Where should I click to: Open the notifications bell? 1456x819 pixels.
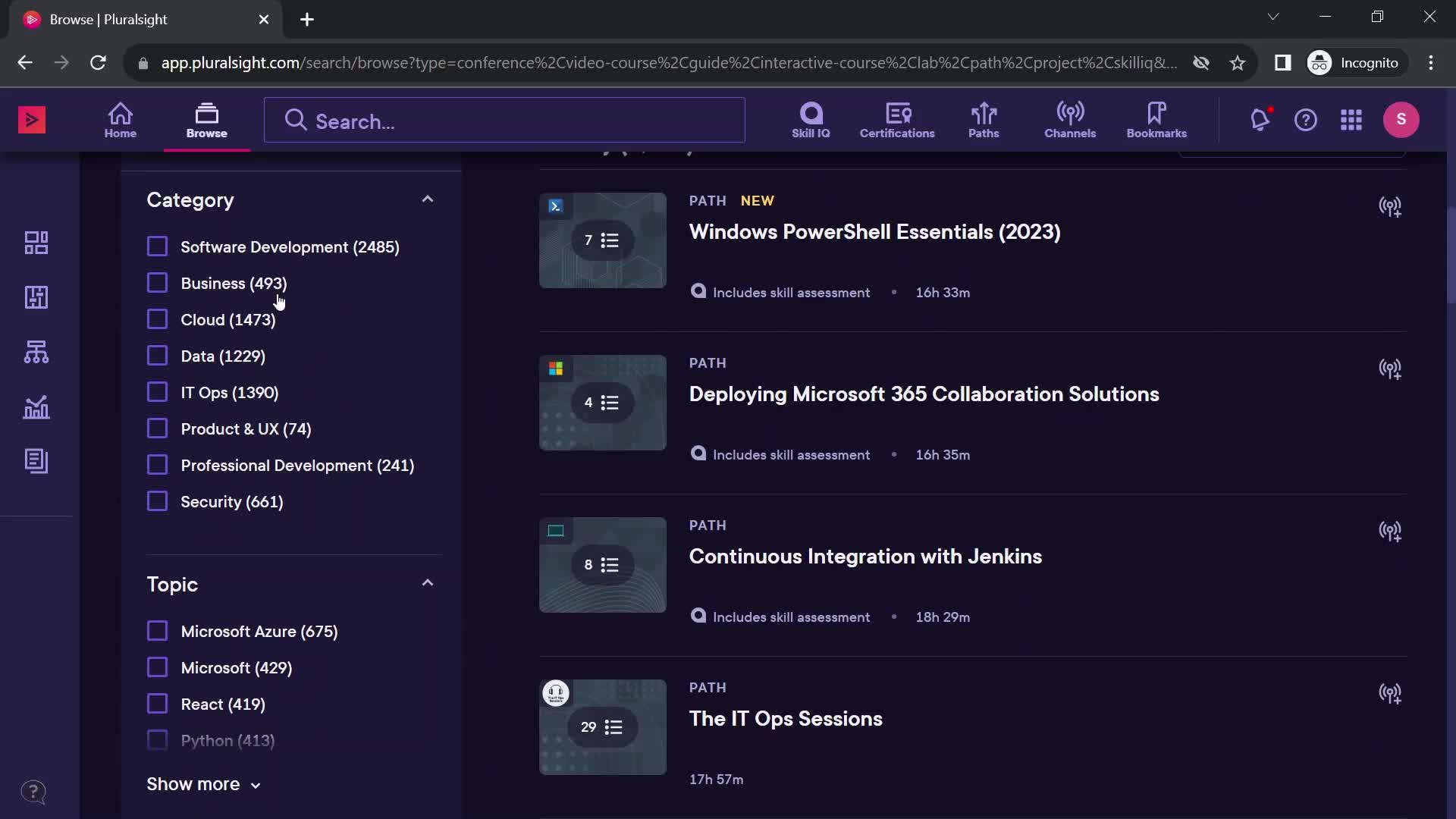click(x=1260, y=120)
